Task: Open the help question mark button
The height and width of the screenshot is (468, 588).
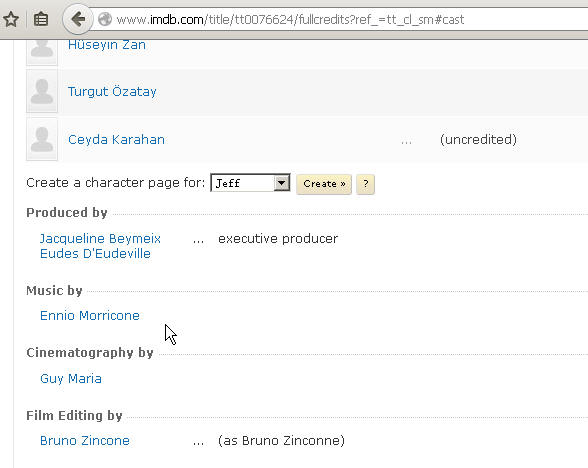Action: 365,184
